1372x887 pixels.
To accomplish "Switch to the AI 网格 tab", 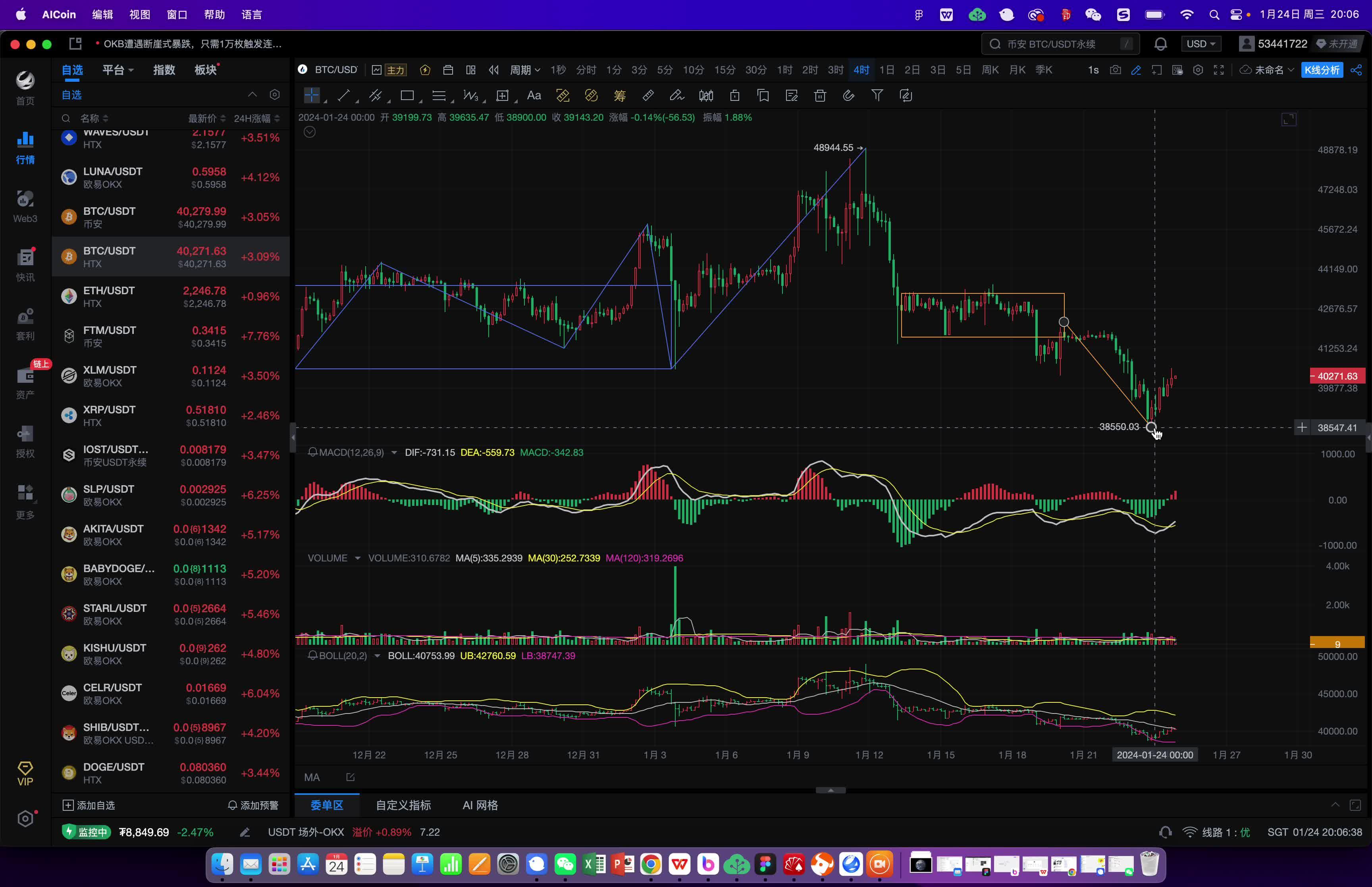I will [480, 805].
